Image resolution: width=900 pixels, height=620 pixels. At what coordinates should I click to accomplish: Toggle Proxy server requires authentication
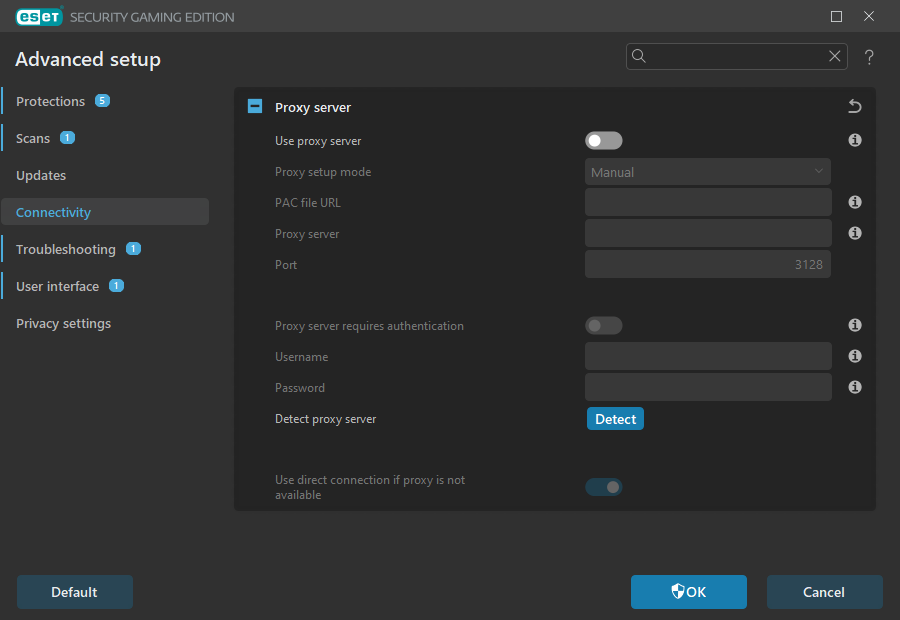[x=604, y=326]
